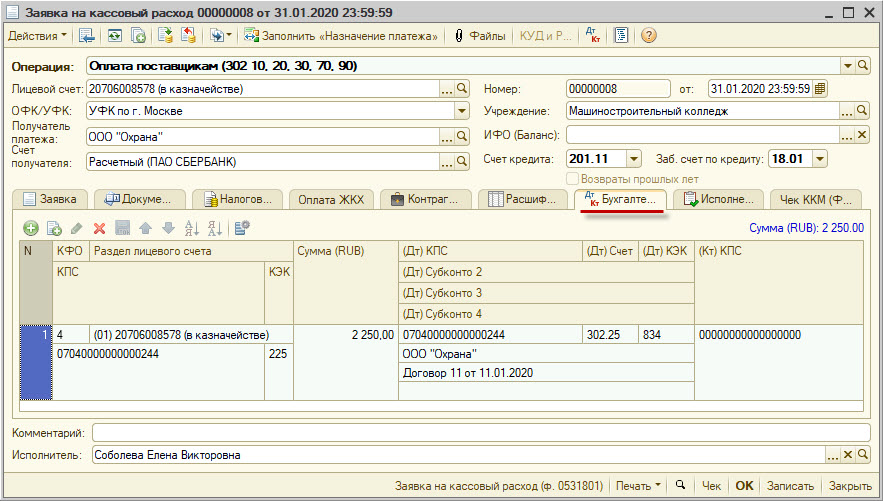The height and width of the screenshot is (501, 883).
Task: Open the Печать dropdown
Action: coord(638,486)
